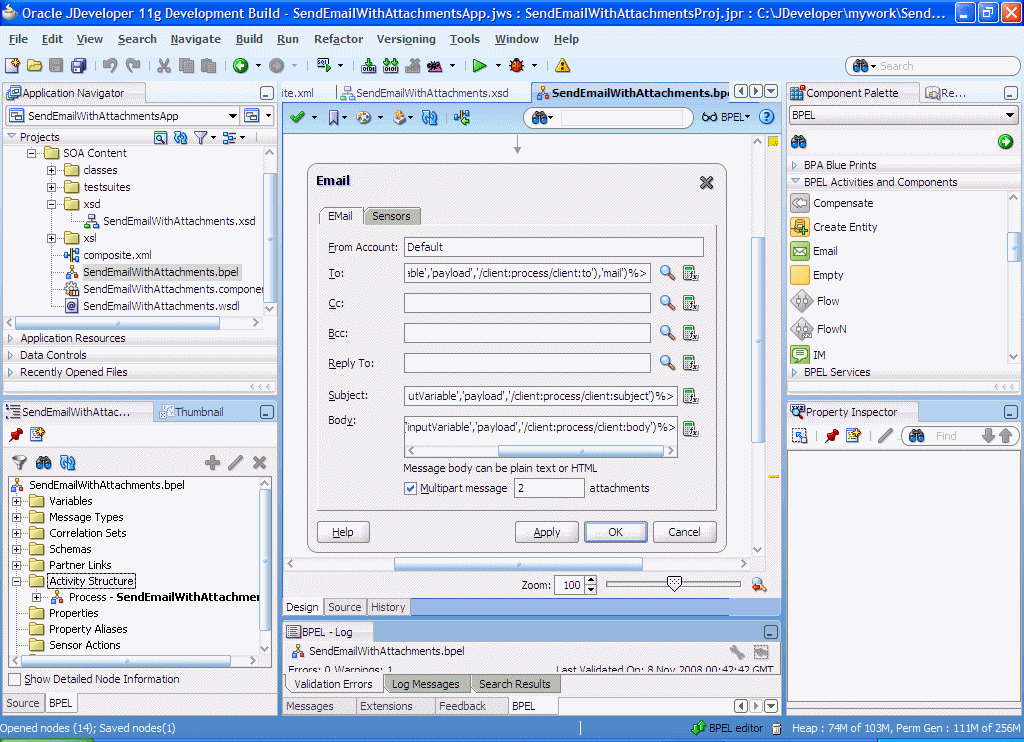1024x742 pixels.
Task: Open the Tools menu
Action: tap(464, 39)
